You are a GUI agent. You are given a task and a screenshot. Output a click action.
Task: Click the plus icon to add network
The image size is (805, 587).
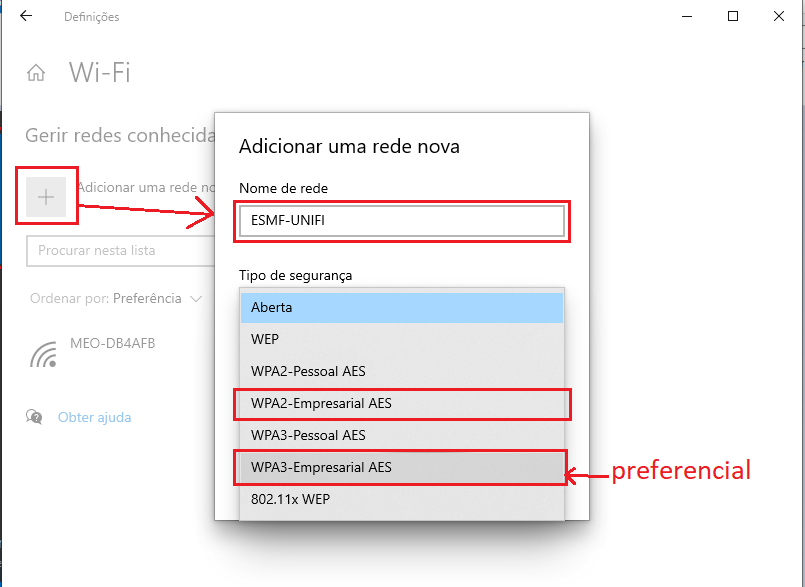(x=46, y=197)
